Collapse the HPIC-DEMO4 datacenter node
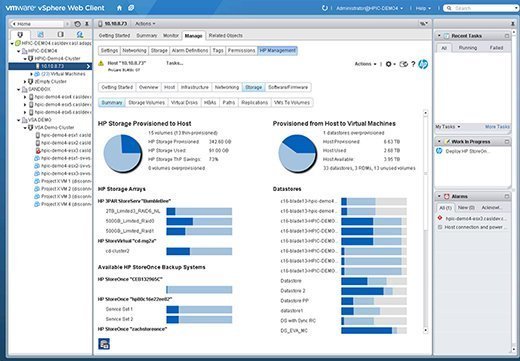This screenshot has width=520, height=361. [19, 51]
